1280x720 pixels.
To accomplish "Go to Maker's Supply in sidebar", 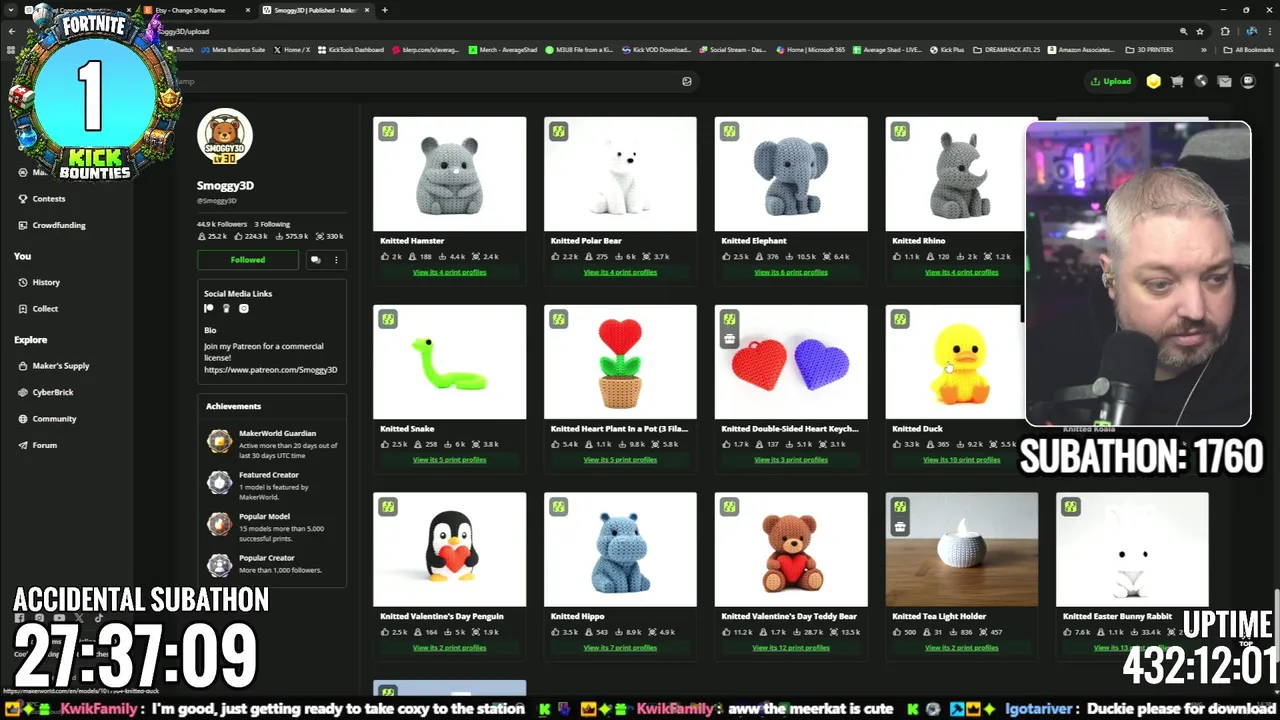I will (60, 366).
